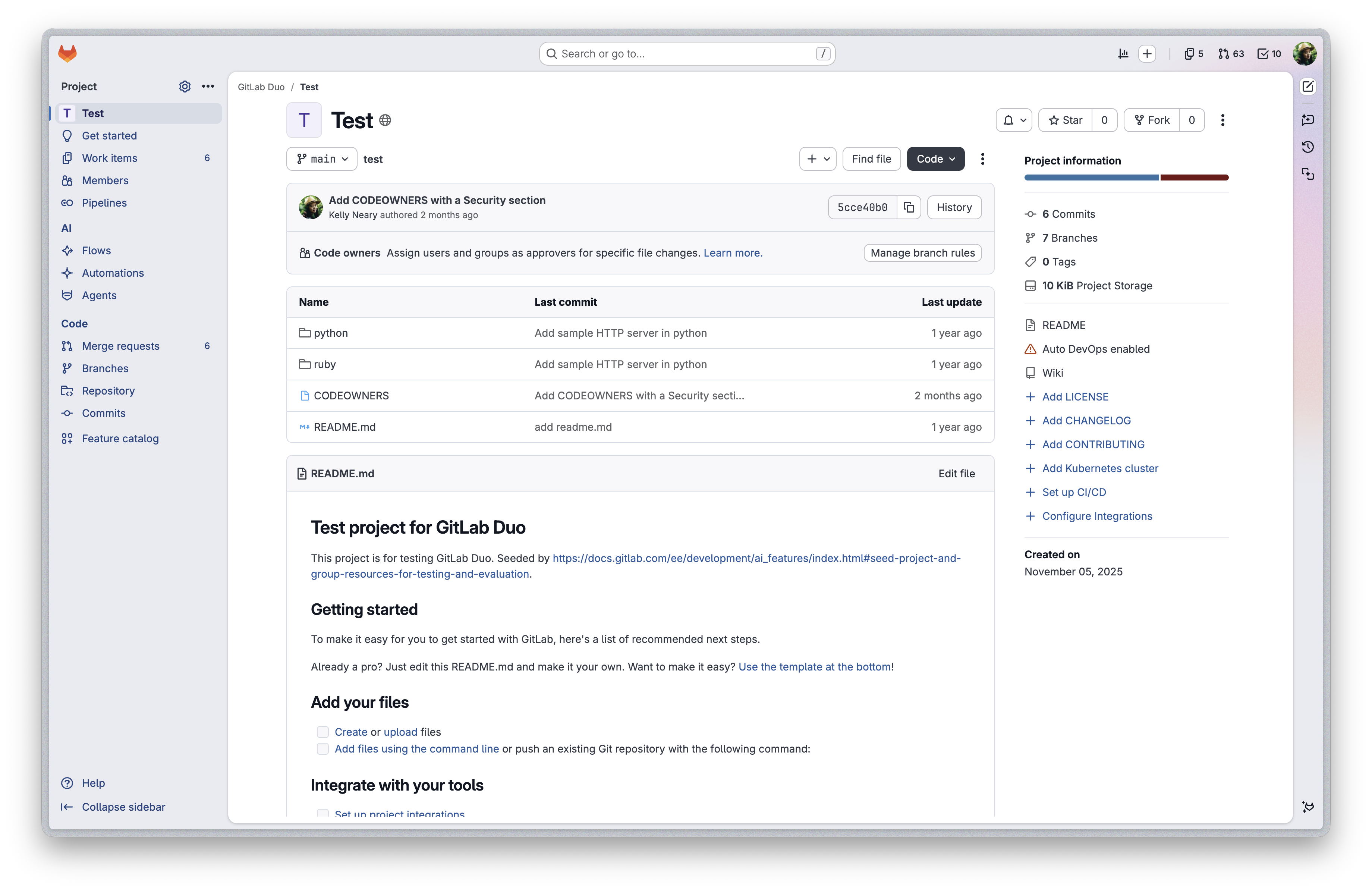This screenshot has width=1372, height=892.
Task: Open assigned issues counter showing 5
Action: [1194, 54]
